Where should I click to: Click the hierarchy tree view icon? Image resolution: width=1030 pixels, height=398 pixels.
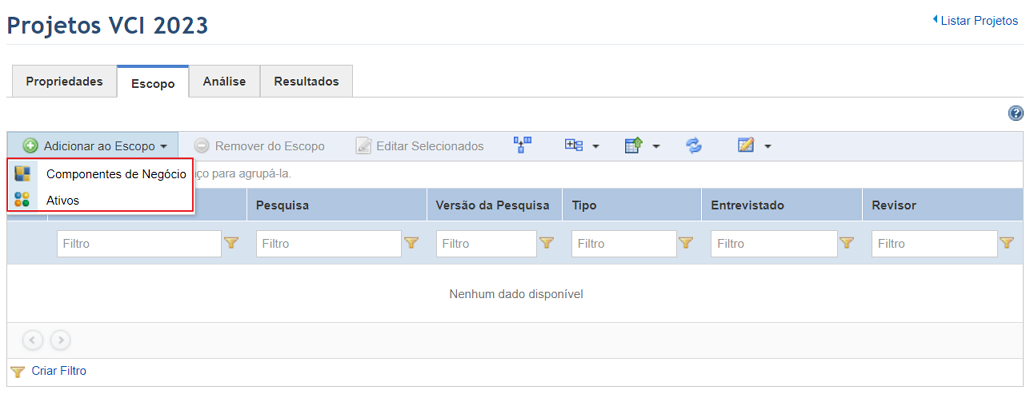pos(523,145)
